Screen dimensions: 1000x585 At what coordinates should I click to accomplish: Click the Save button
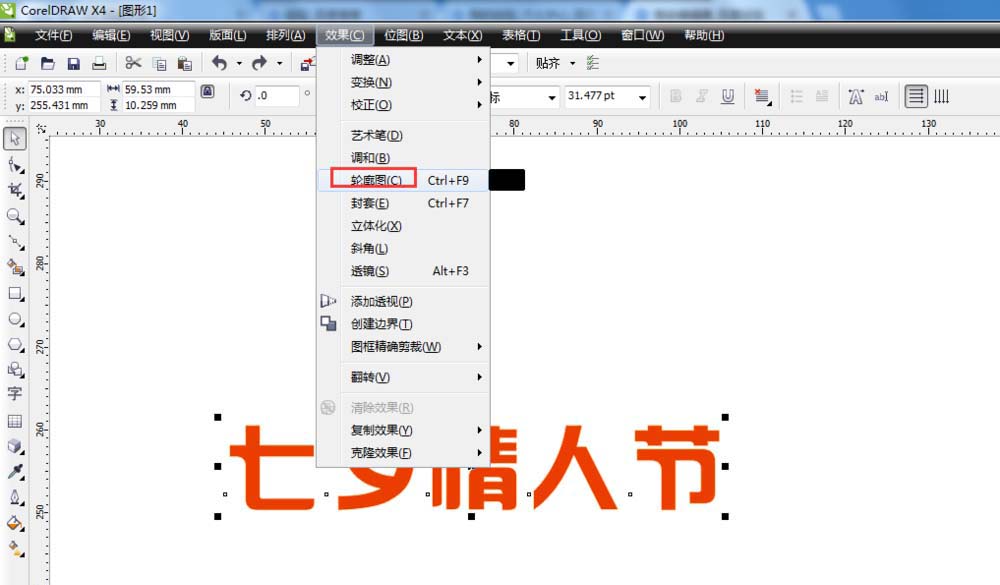[73, 62]
